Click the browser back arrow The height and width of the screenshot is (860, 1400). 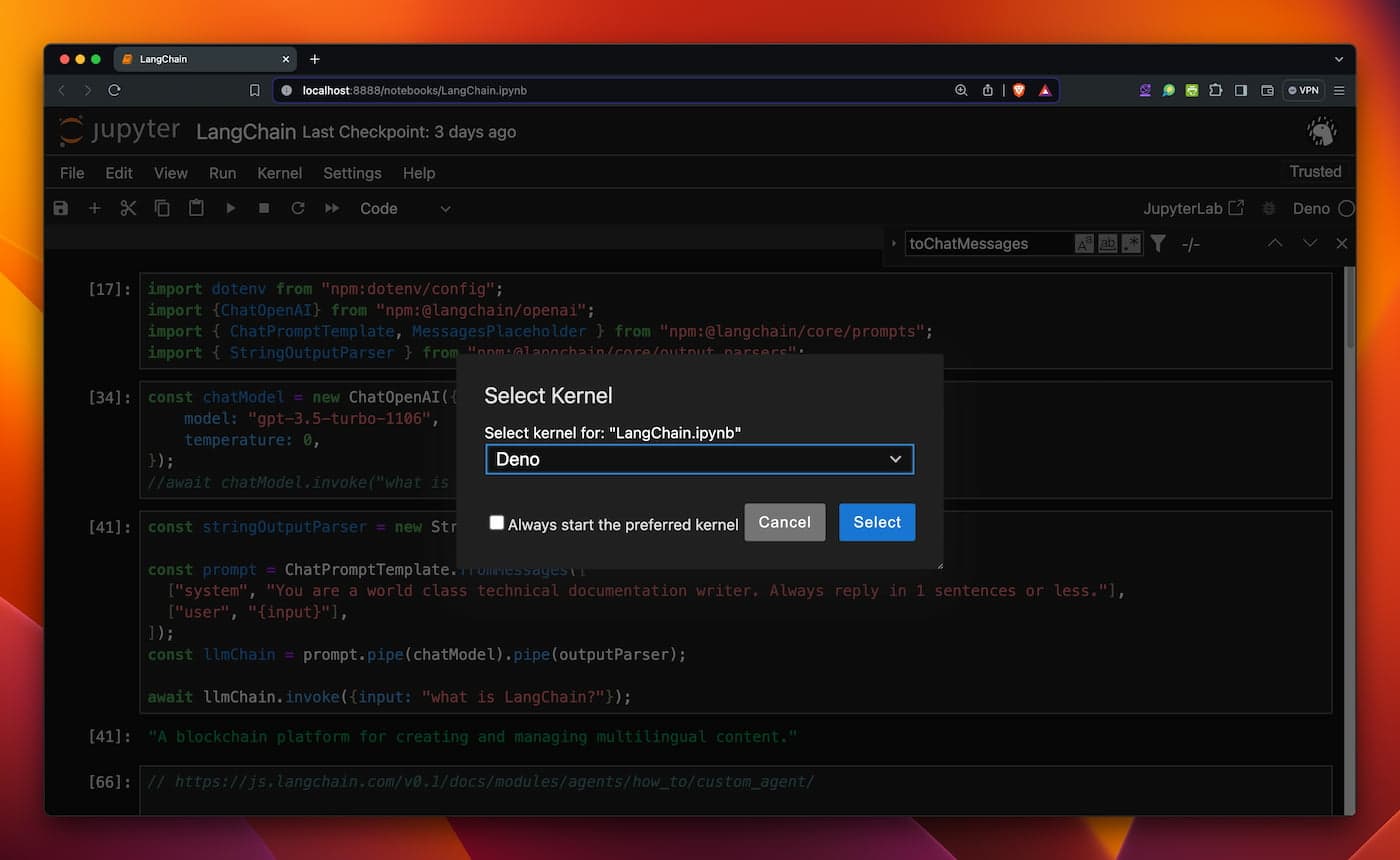pyautogui.click(x=61, y=90)
